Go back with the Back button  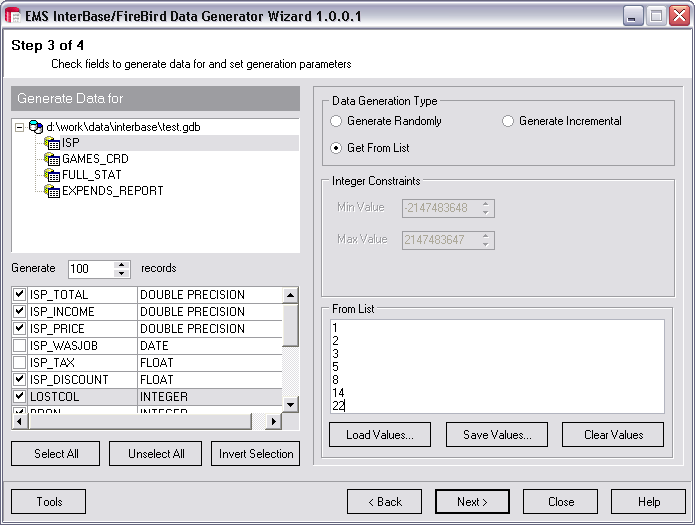tap(384, 501)
